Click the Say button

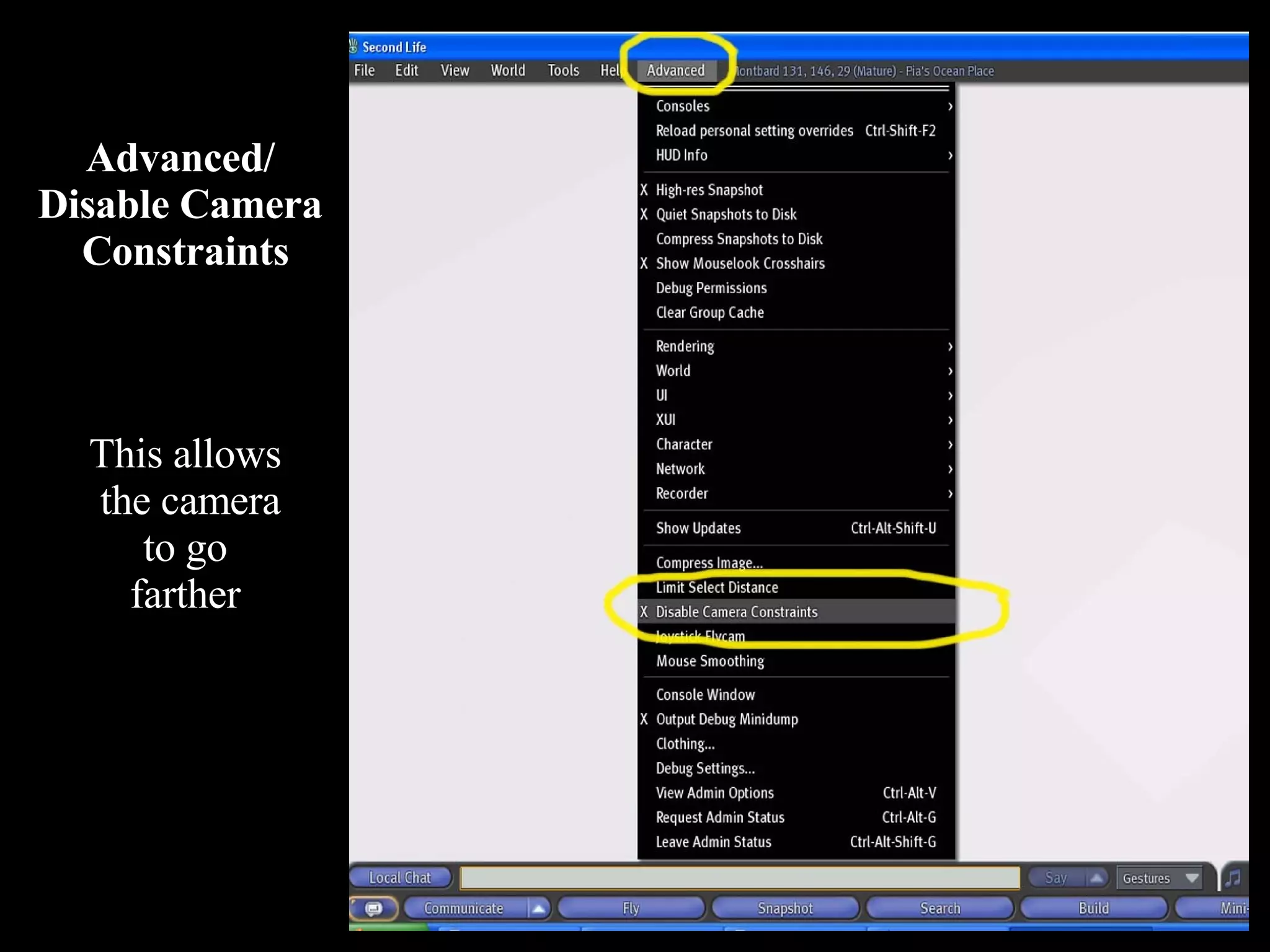tap(1057, 878)
